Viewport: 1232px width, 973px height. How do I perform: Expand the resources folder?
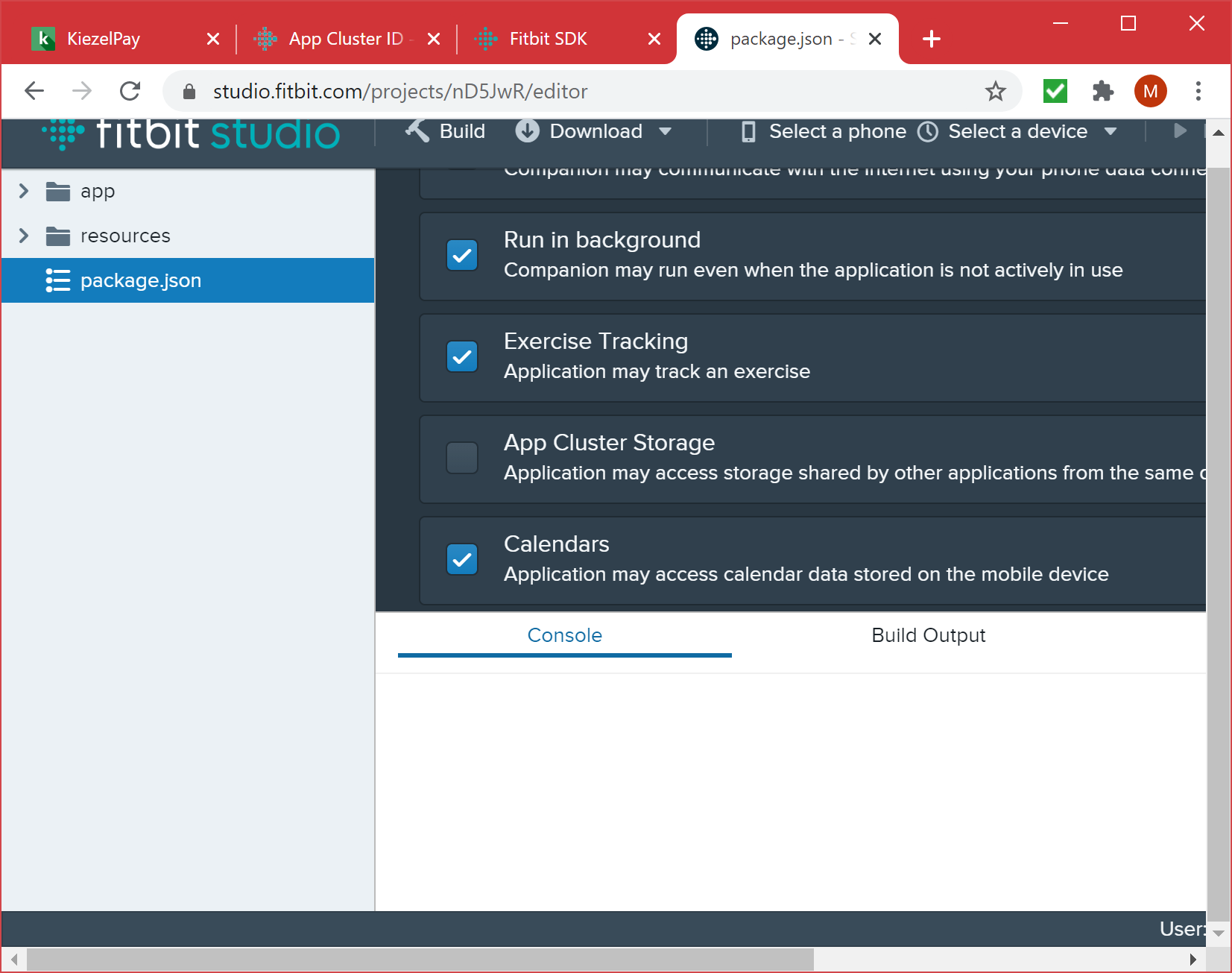coord(23,236)
